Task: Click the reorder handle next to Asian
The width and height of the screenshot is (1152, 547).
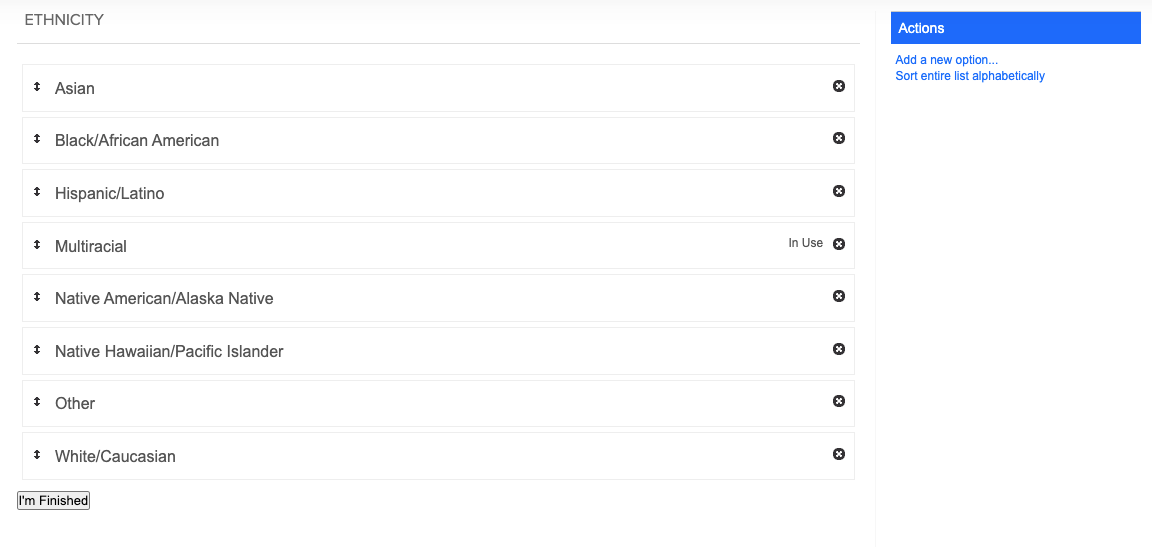Action: (x=37, y=87)
